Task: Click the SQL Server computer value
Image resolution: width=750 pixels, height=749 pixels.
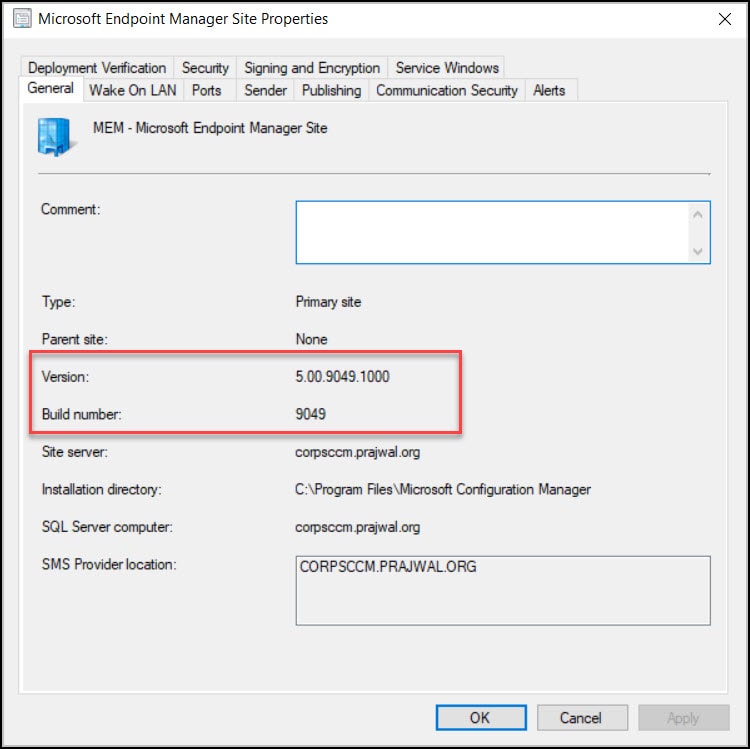Action: [358, 527]
